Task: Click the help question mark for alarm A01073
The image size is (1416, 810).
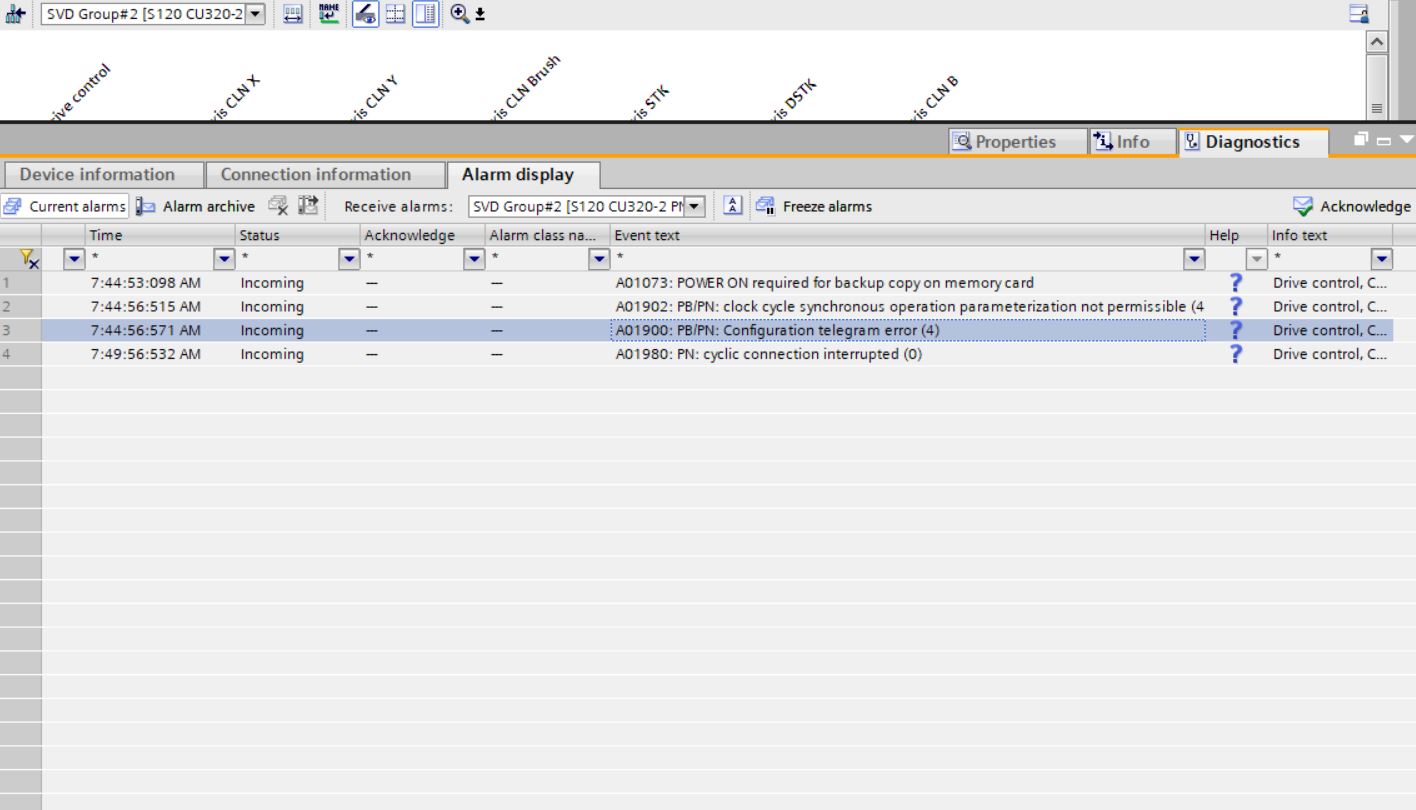Action: [x=1236, y=283]
